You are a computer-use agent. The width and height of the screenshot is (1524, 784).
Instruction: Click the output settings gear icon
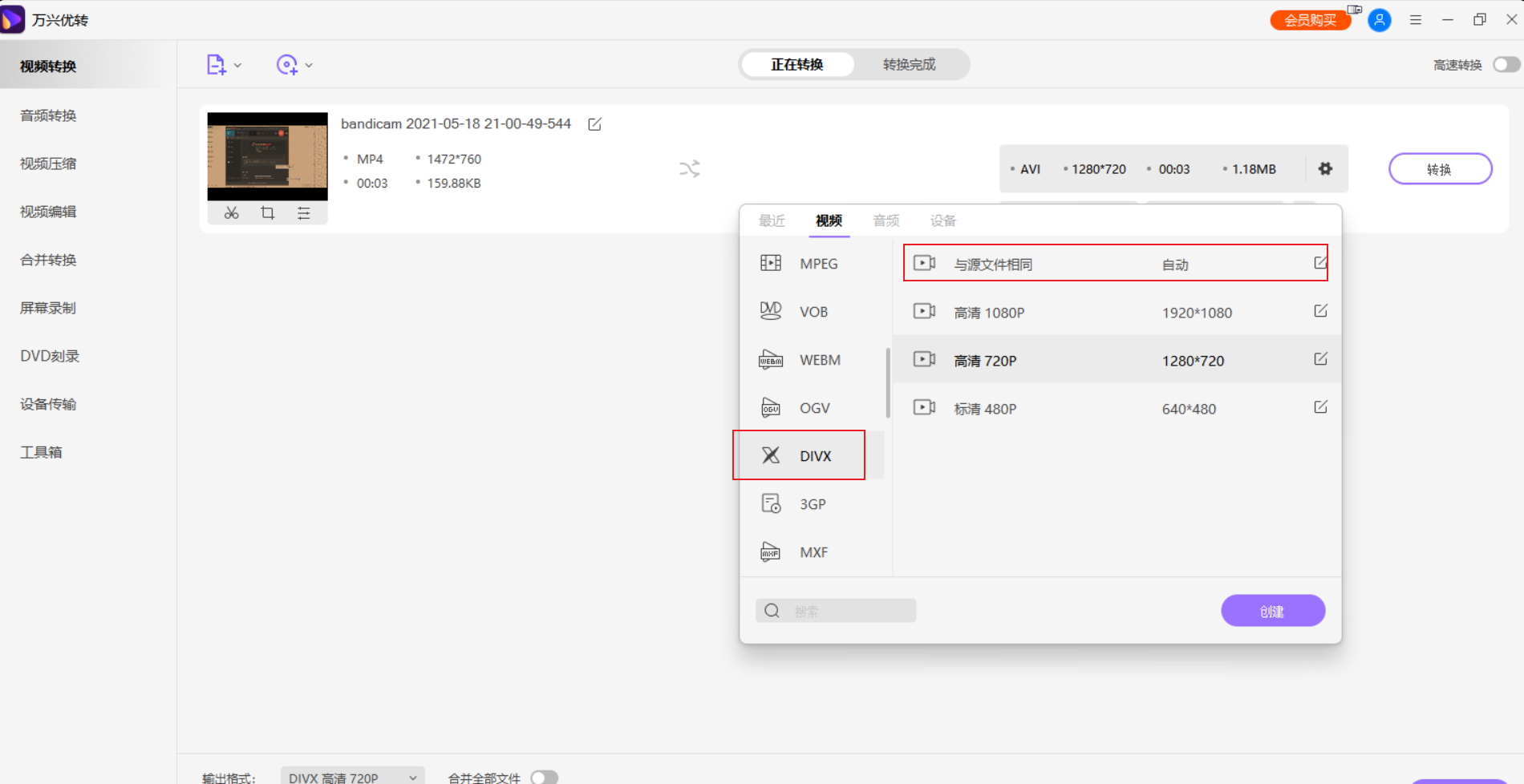(1325, 169)
